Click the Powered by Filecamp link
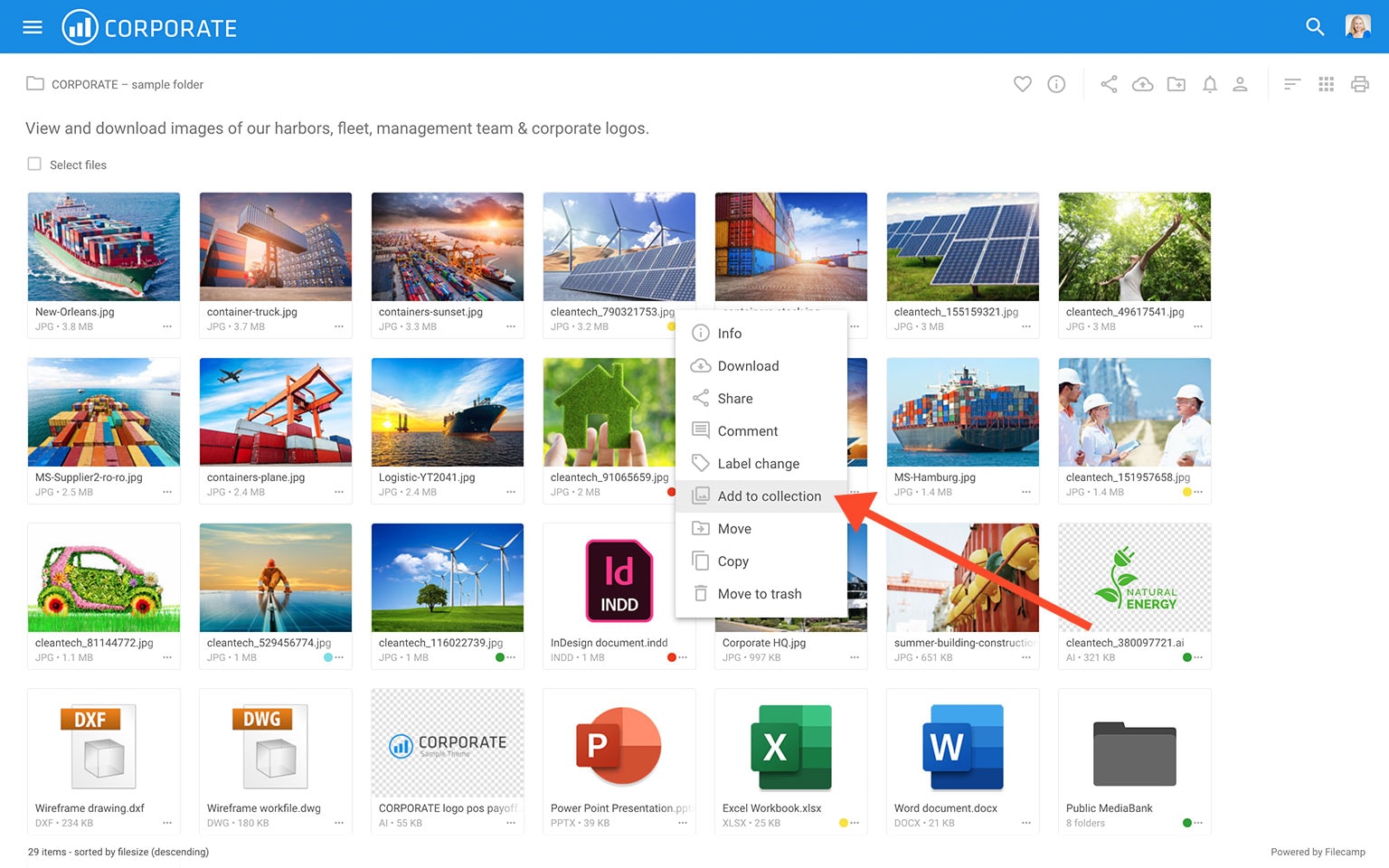The image size is (1389, 868). click(1318, 852)
